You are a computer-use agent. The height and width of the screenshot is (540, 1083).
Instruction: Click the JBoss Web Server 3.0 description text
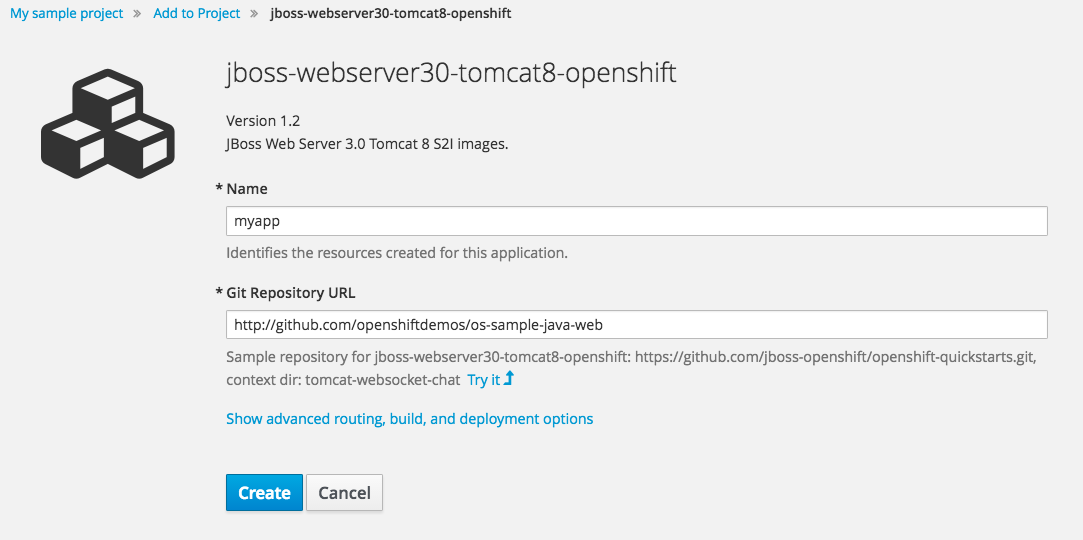click(367, 144)
